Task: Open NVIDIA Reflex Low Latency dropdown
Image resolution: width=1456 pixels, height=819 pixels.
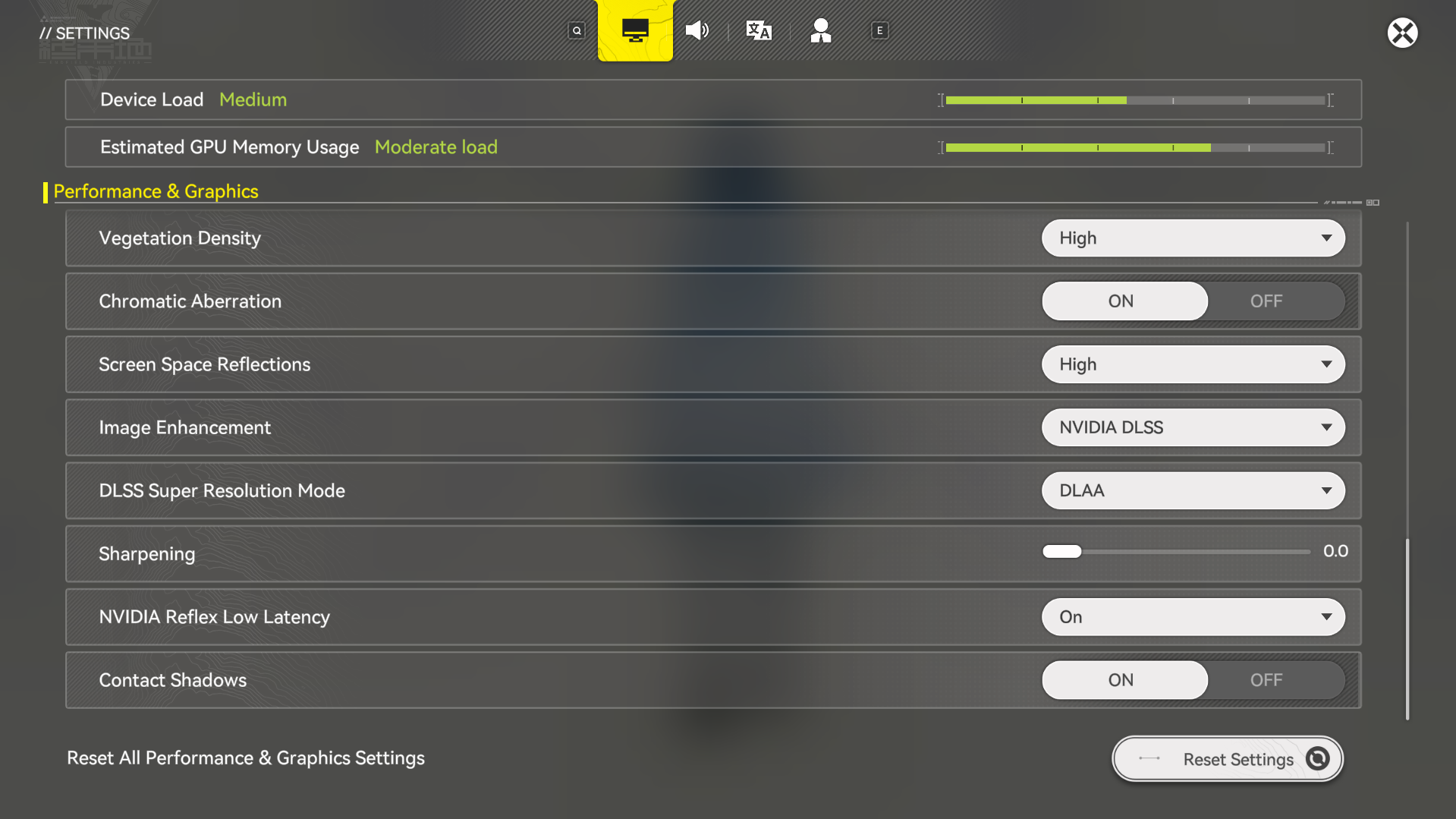Action: click(1193, 617)
